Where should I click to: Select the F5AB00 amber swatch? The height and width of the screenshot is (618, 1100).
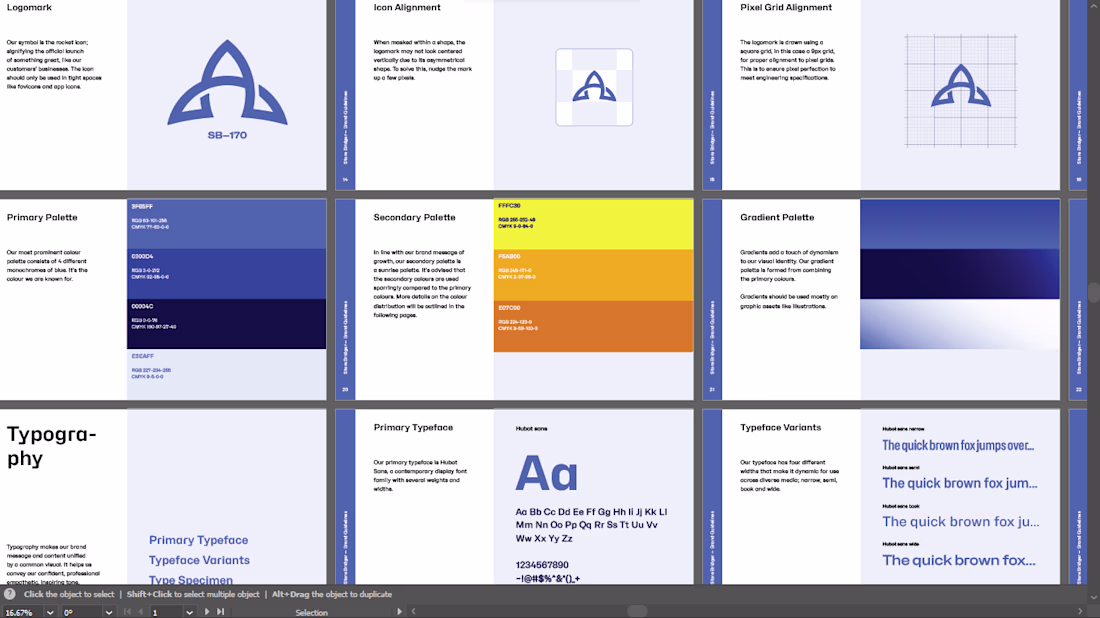coord(593,275)
